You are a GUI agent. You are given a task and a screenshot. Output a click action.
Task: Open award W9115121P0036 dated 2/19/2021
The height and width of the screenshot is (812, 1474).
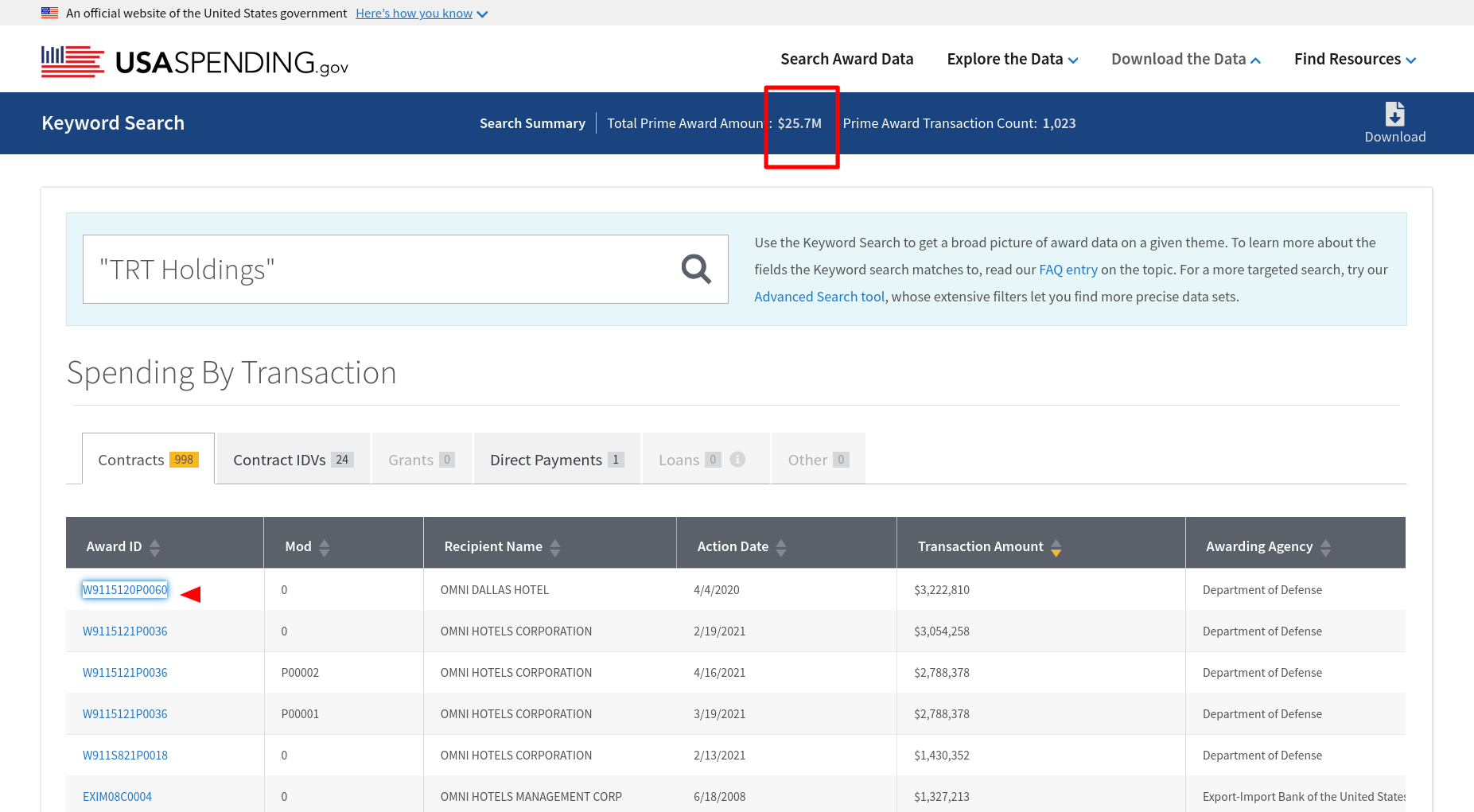[125, 631]
